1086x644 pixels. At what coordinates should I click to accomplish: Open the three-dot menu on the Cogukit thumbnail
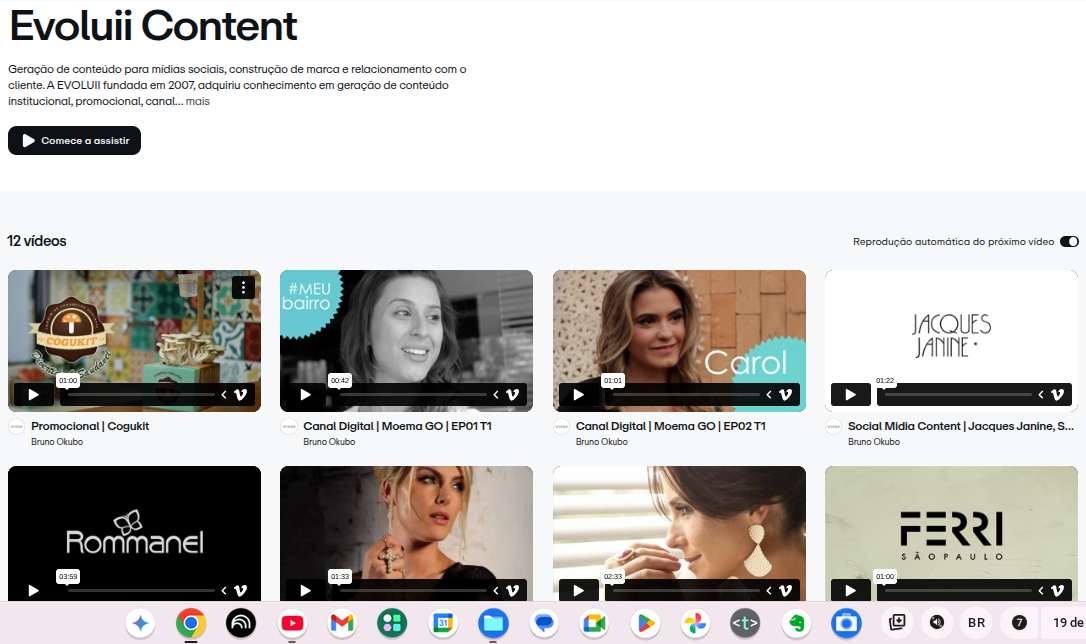pos(243,287)
